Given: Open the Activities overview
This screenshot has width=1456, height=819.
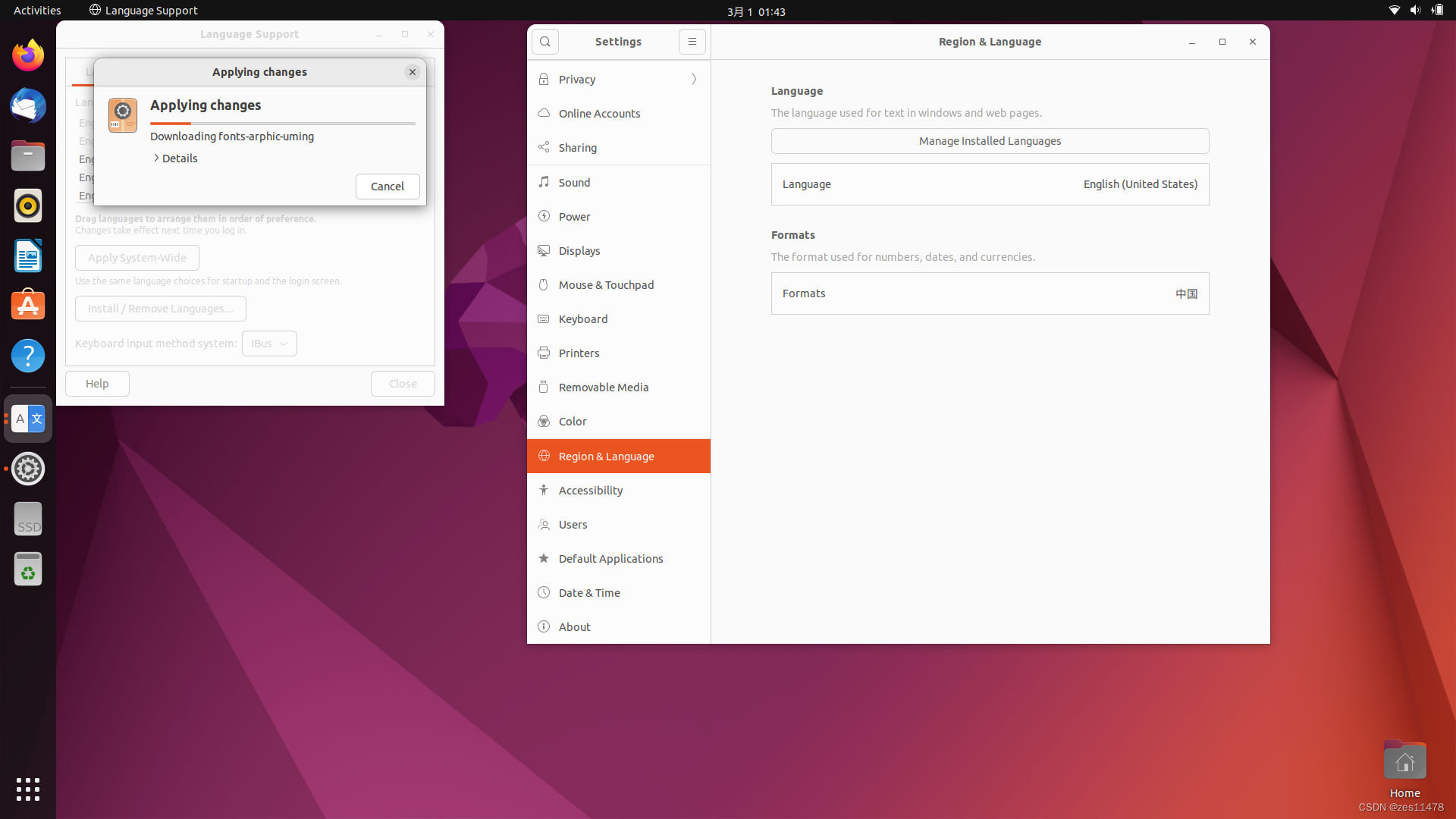Looking at the screenshot, I should pos(36,10).
